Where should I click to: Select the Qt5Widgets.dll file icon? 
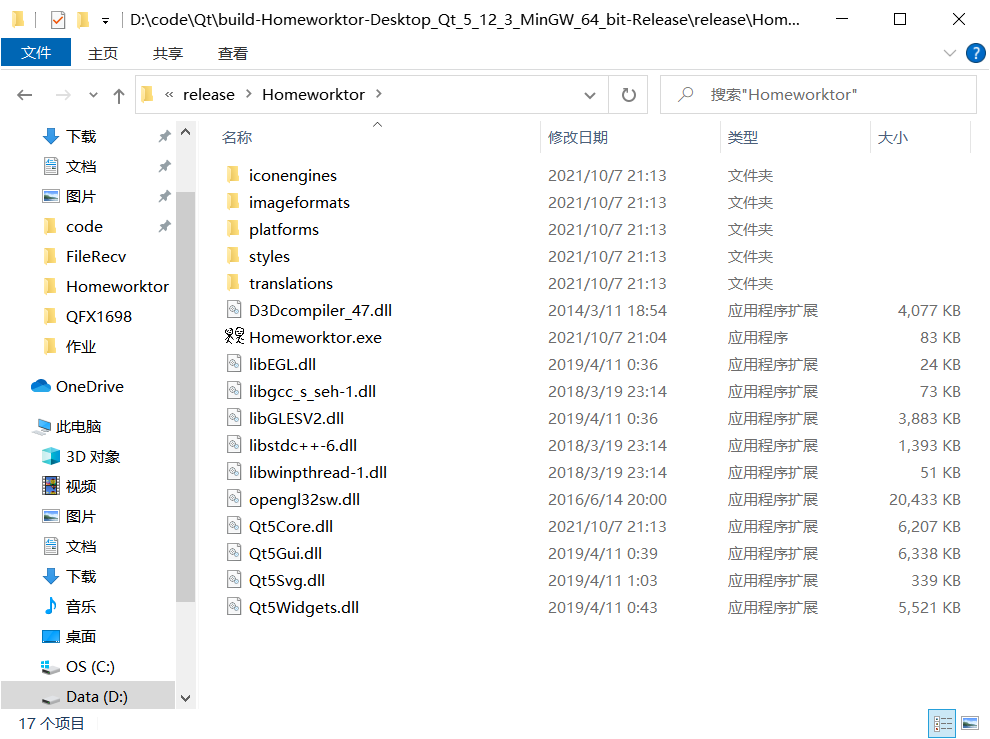(234, 606)
